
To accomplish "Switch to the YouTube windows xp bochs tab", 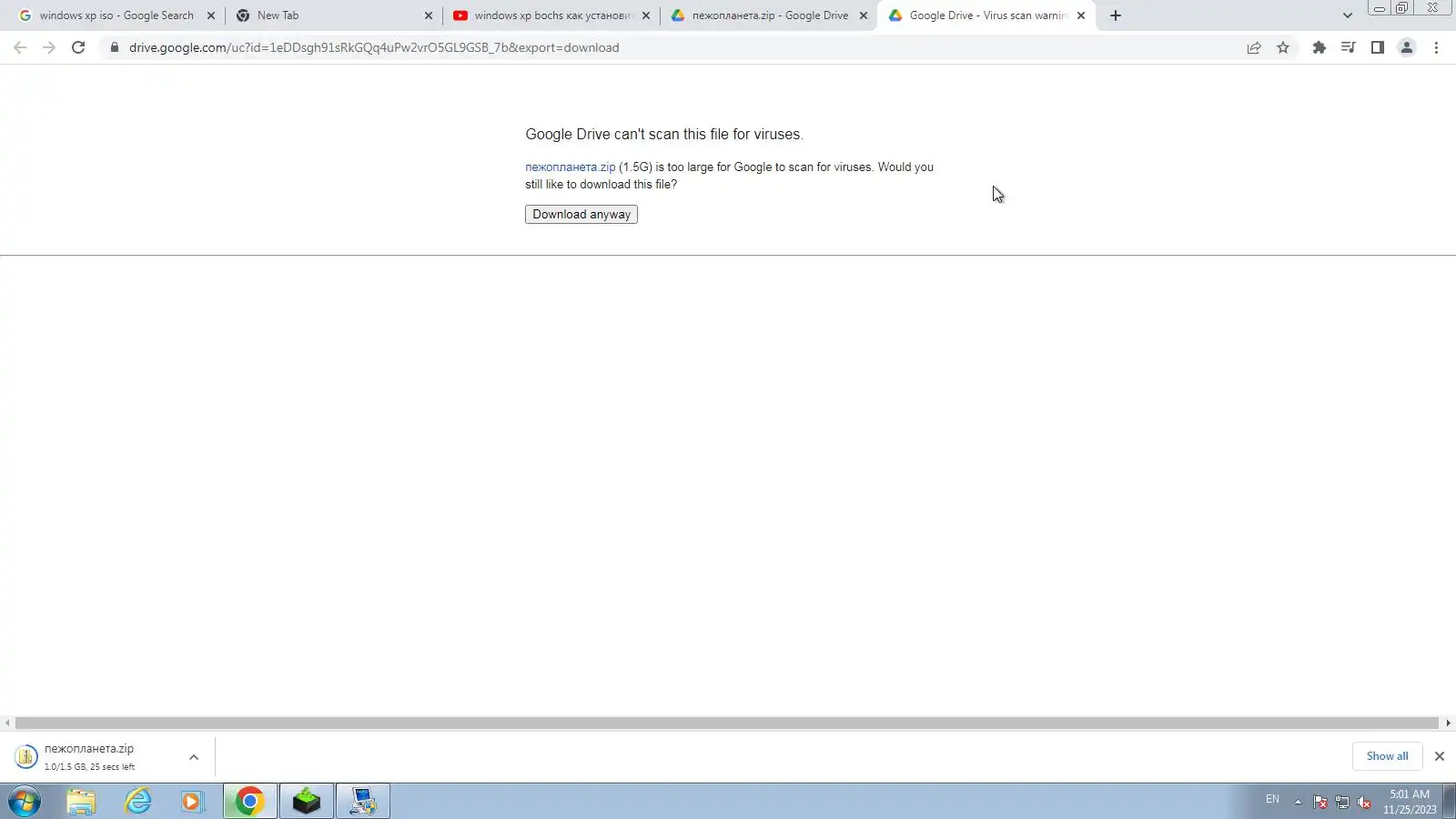I will coord(552,15).
